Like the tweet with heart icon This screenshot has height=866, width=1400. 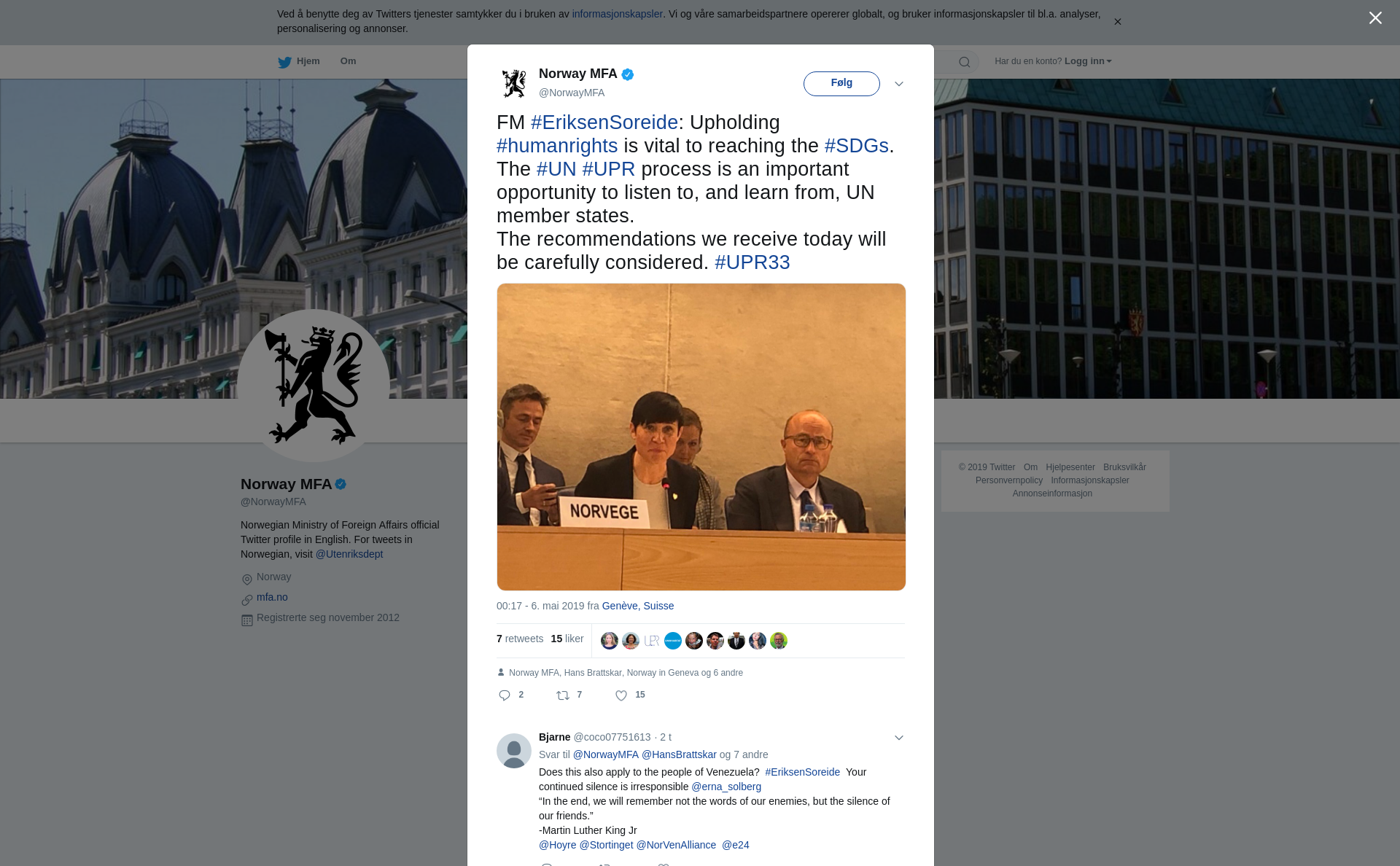621,695
